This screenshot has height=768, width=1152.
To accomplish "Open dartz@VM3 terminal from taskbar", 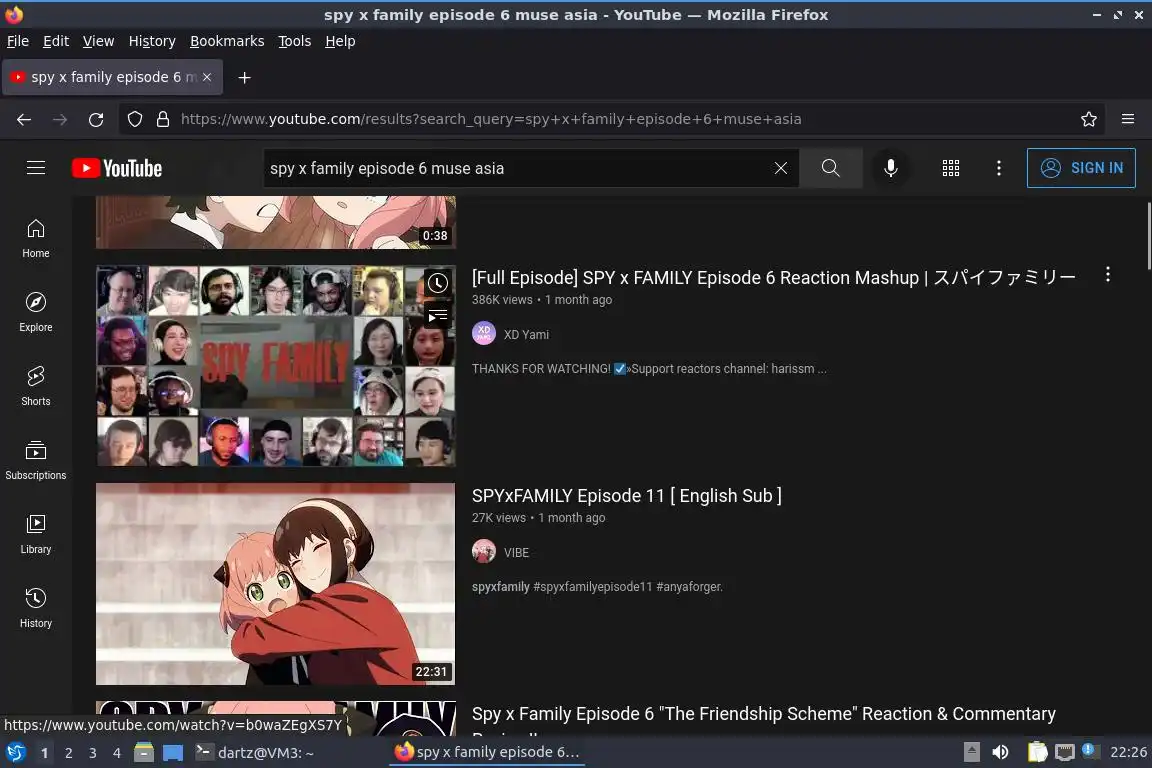I will point(255,753).
